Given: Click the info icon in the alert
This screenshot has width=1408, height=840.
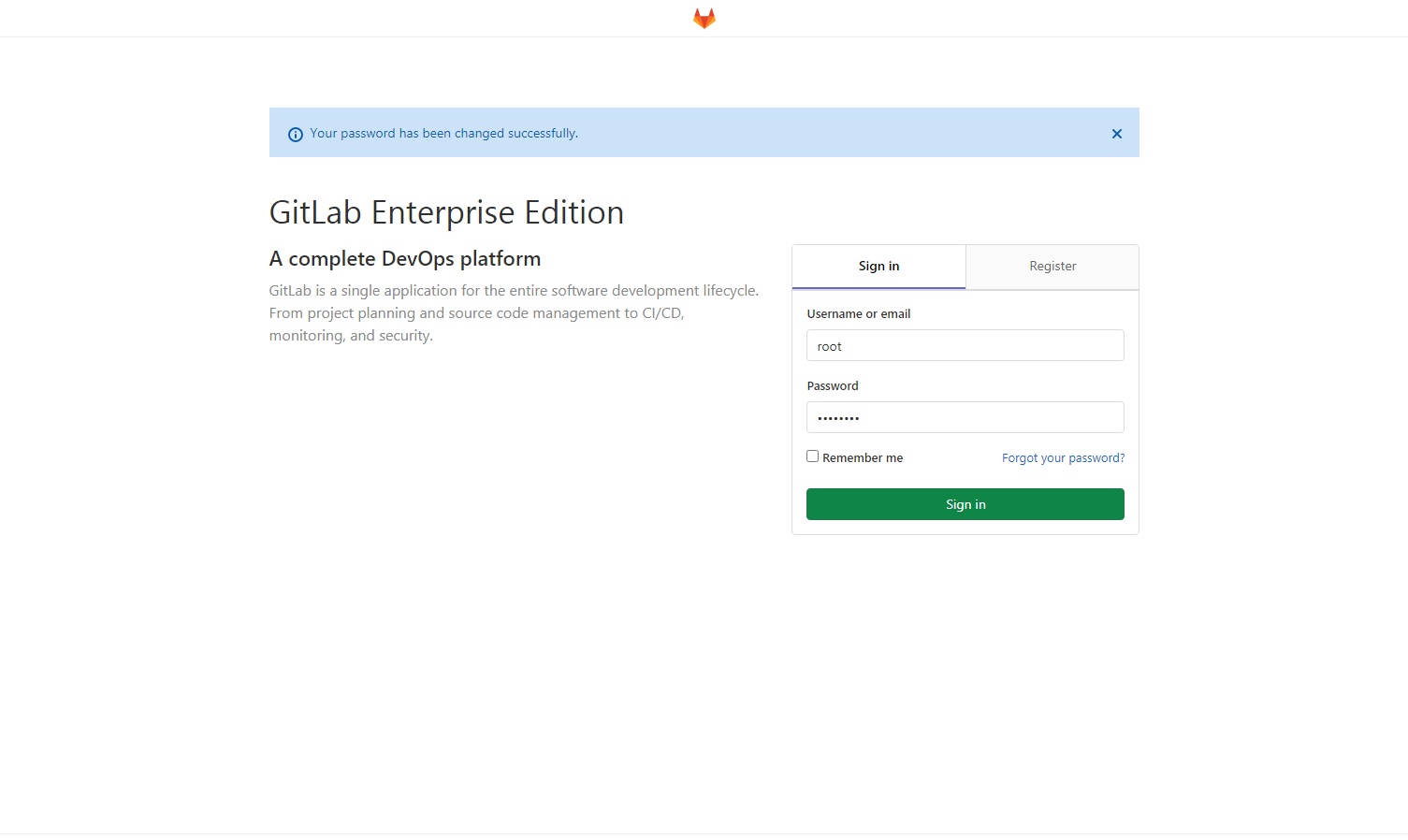Looking at the screenshot, I should [x=296, y=135].
